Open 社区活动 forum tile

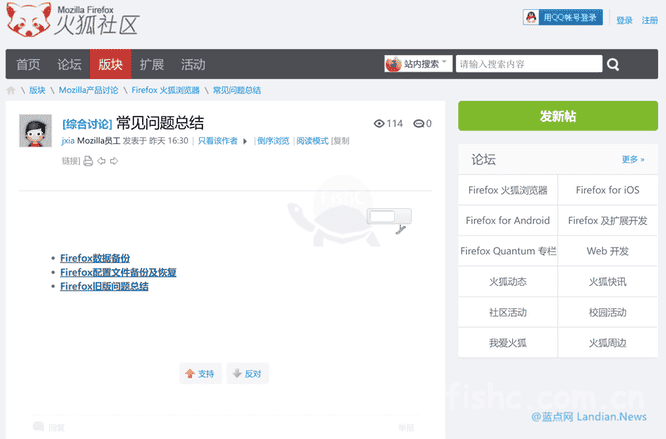click(x=508, y=312)
